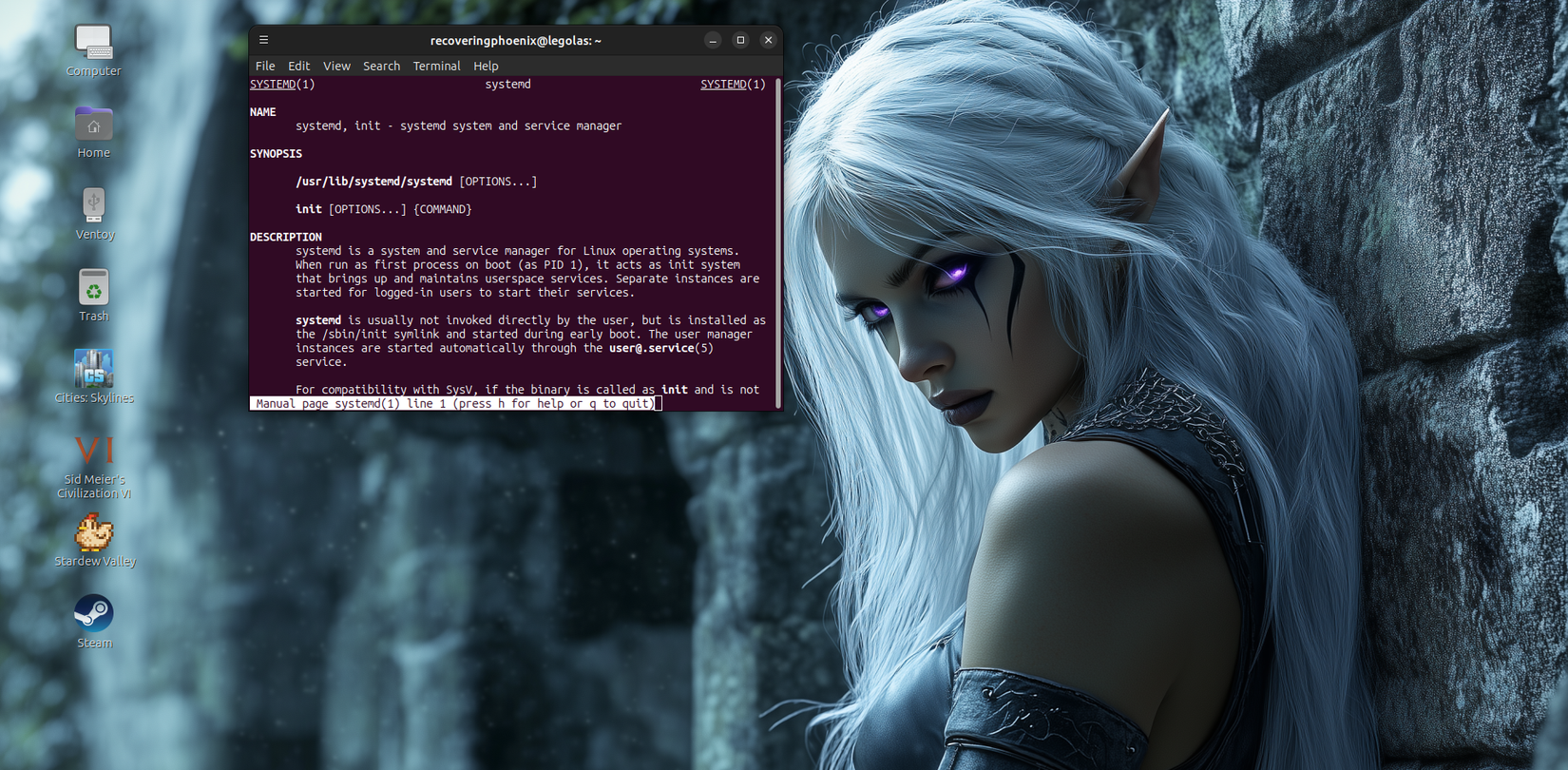
Task: Click the NAME section heading
Action: point(263,112)
